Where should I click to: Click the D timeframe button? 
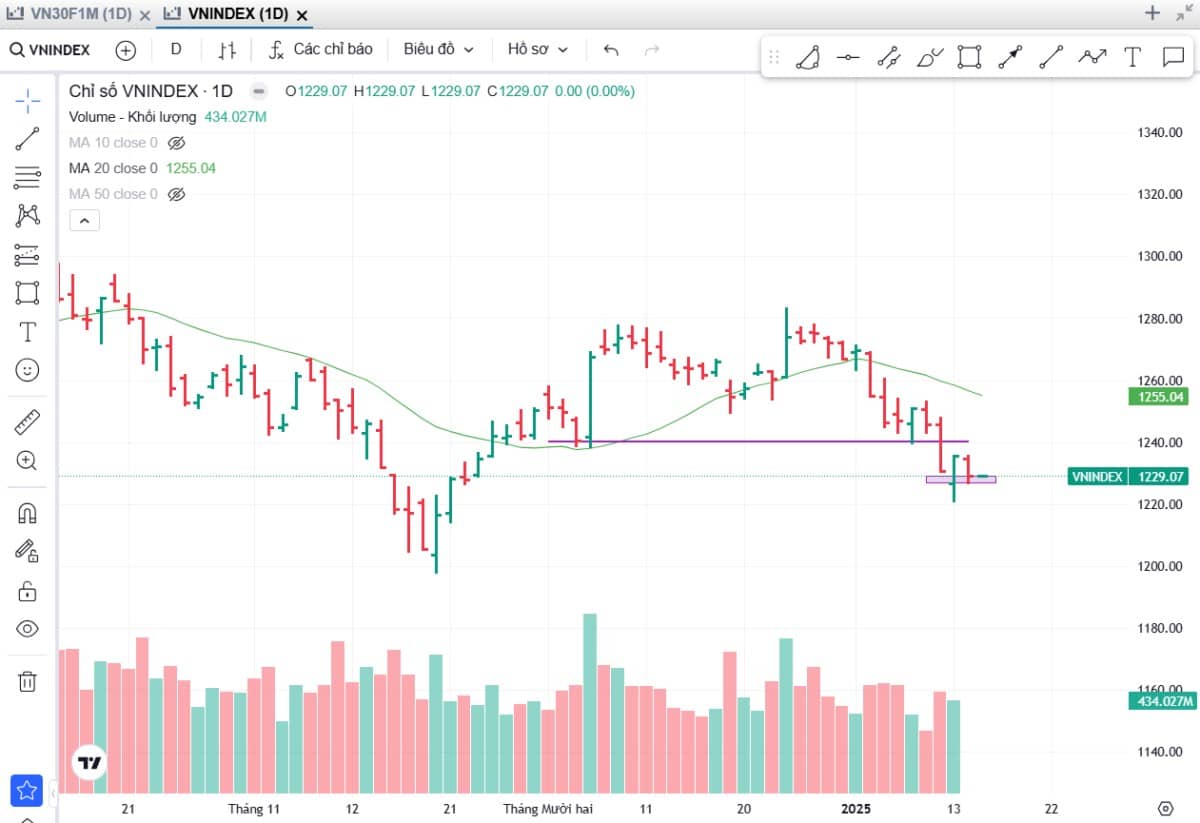[176, 49]
